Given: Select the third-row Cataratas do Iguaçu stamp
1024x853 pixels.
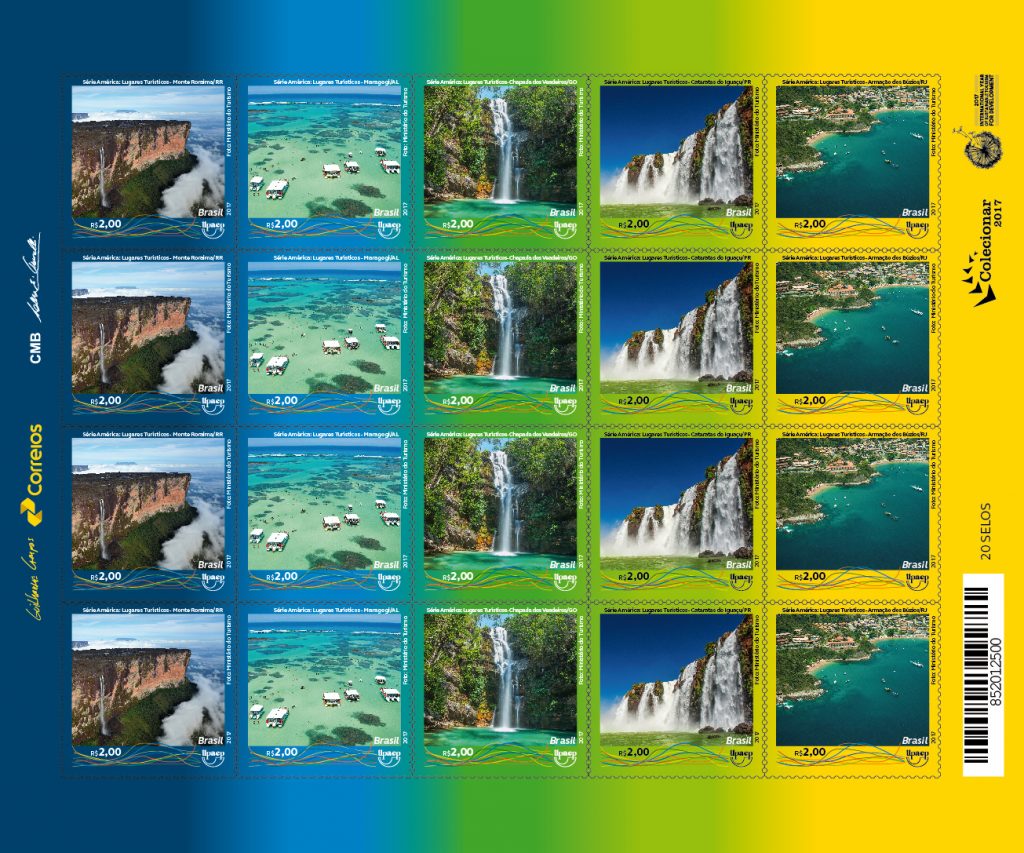Looking at the screenshot, I should (x=676, y=511).
